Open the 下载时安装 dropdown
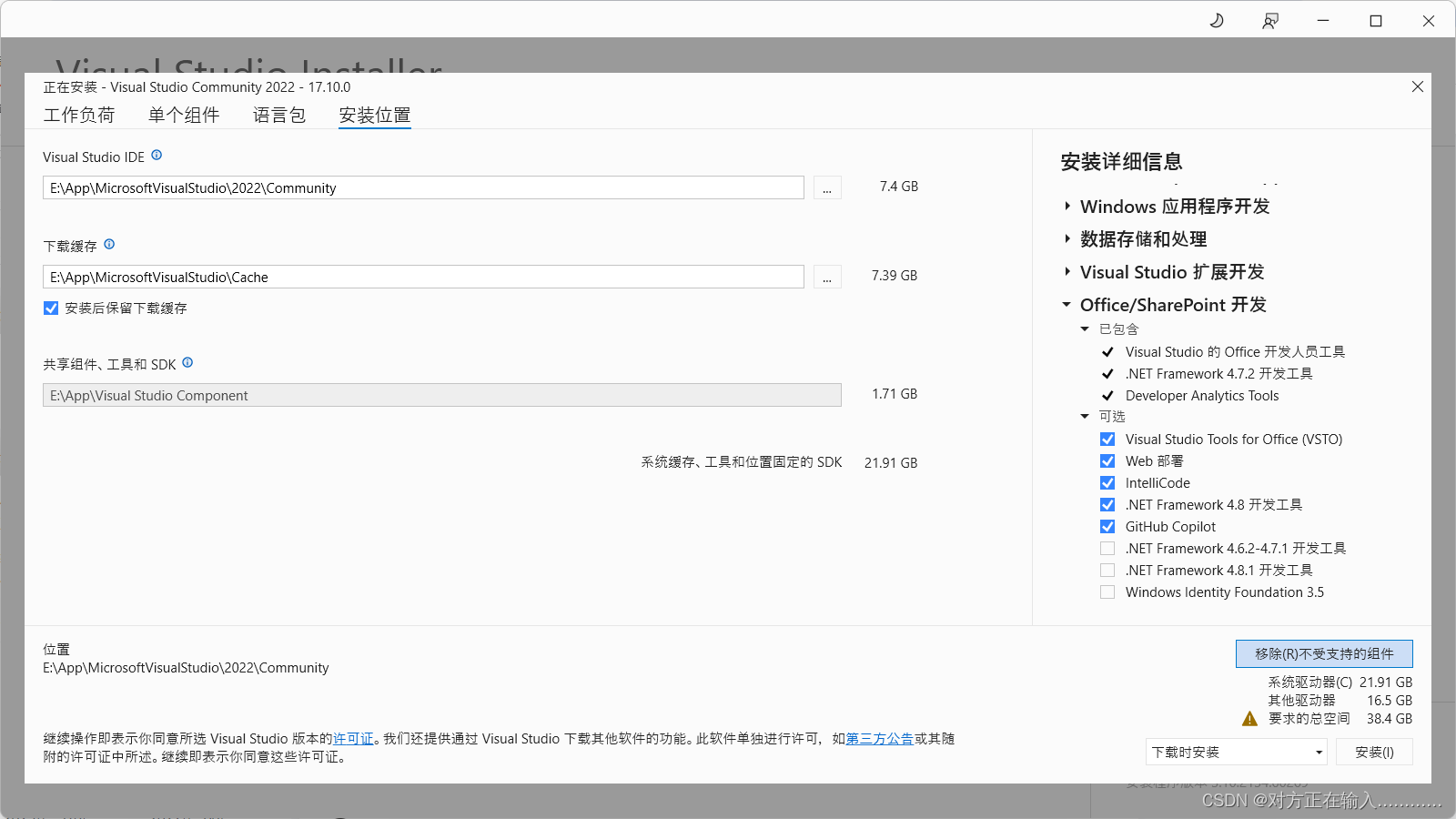 coord(1237,753)
